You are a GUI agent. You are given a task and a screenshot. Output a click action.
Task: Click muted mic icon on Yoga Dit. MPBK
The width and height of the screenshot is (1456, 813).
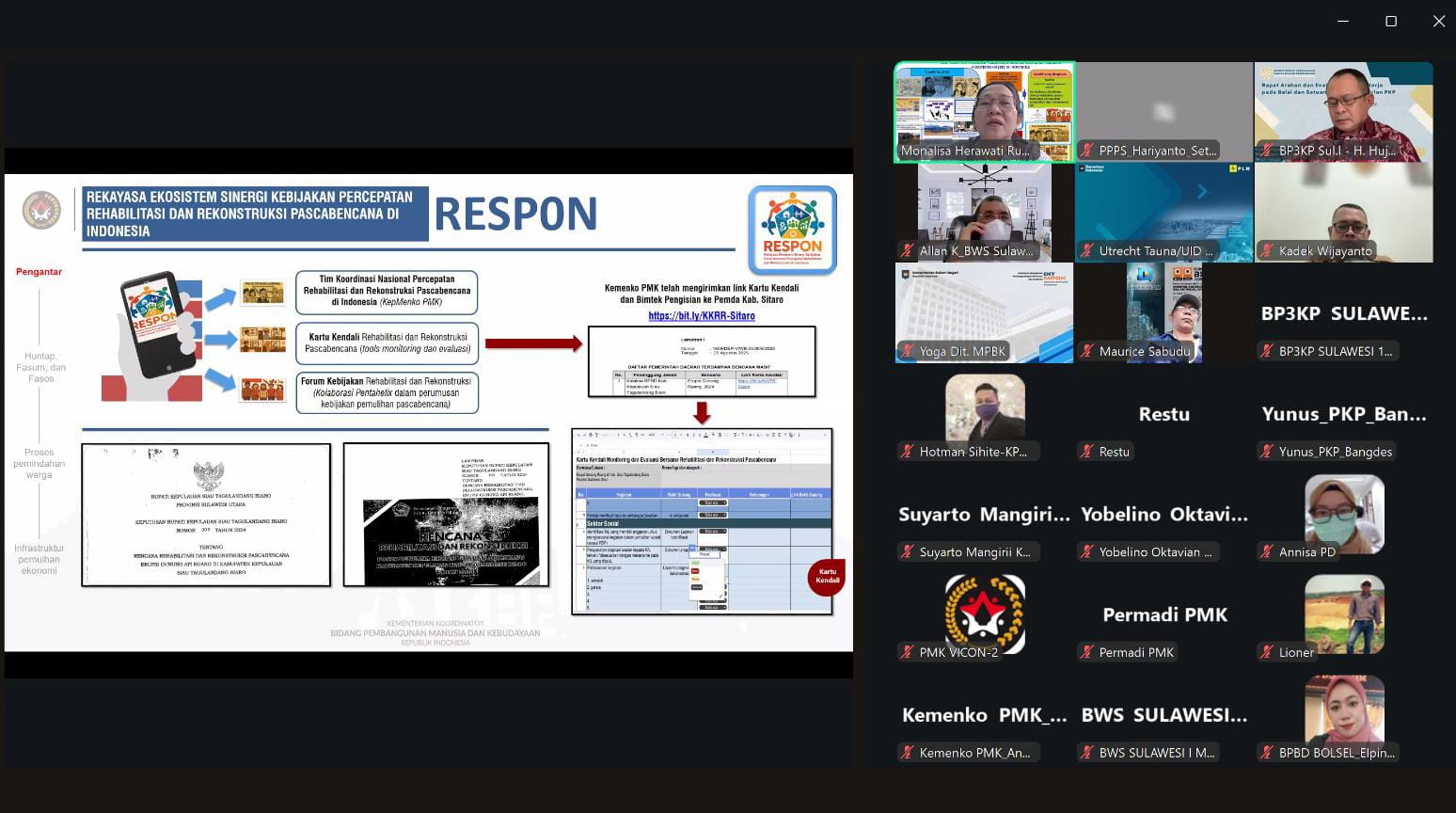(x=908, y=351)
